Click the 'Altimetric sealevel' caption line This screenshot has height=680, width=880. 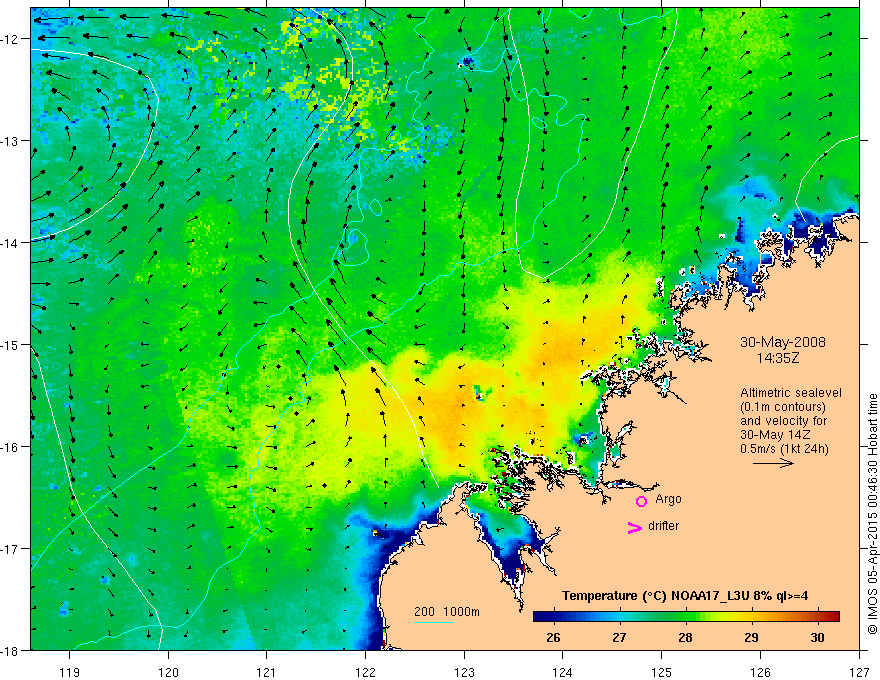(791, 393)
